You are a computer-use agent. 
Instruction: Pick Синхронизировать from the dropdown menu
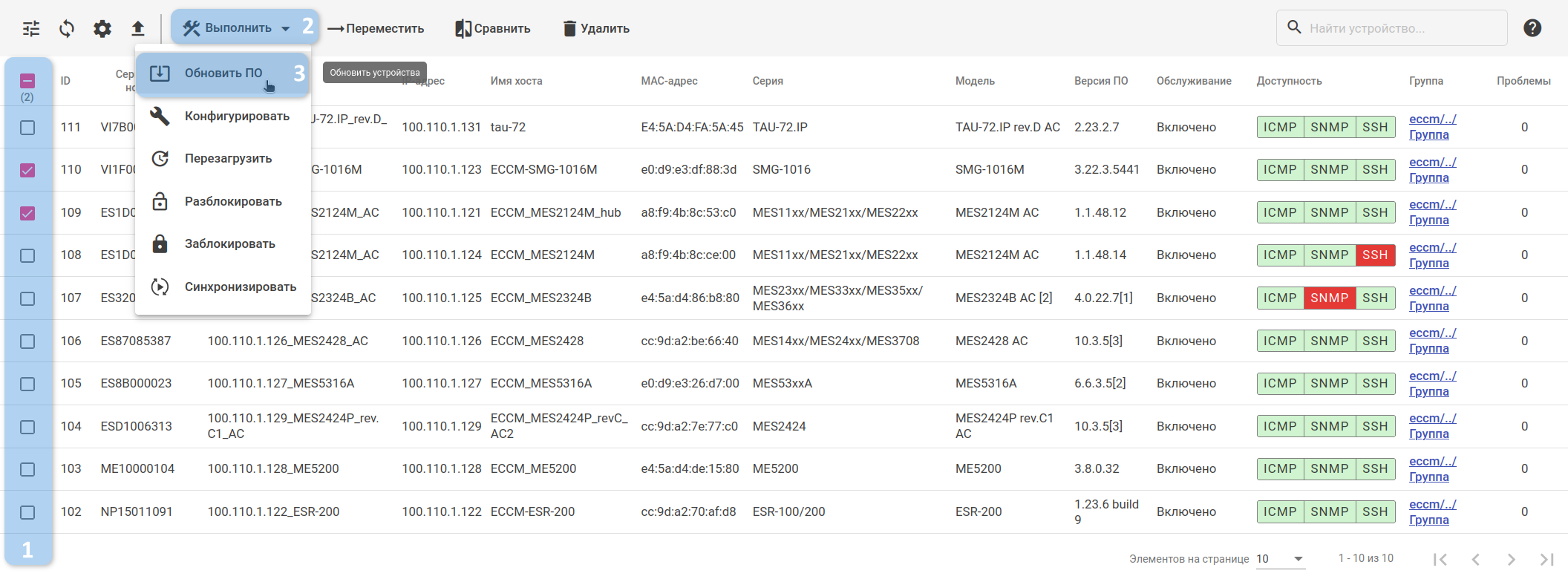pos(240,287)
